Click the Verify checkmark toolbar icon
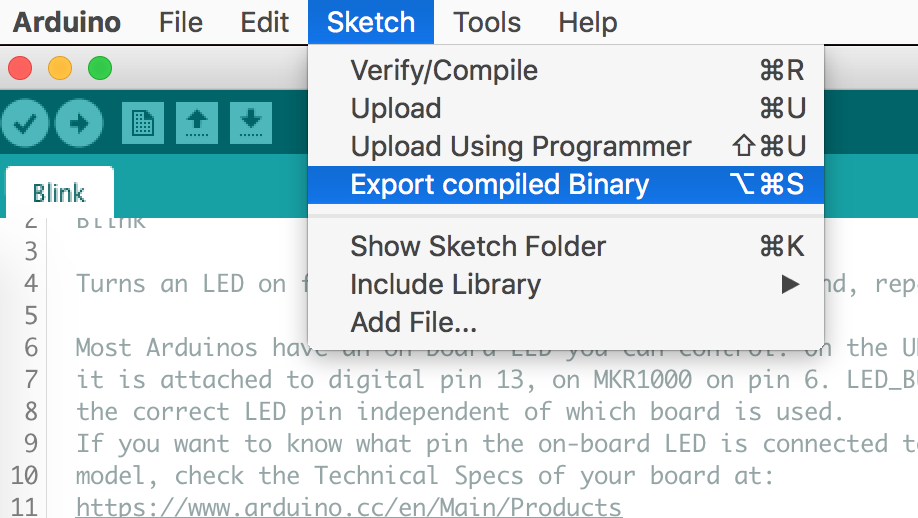The image size is (918, 518). pos(26,124)
